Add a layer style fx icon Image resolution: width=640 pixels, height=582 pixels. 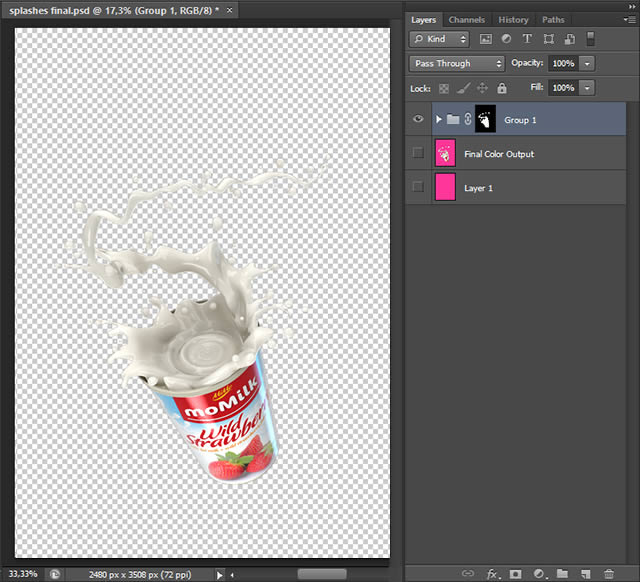pos(492,574)
